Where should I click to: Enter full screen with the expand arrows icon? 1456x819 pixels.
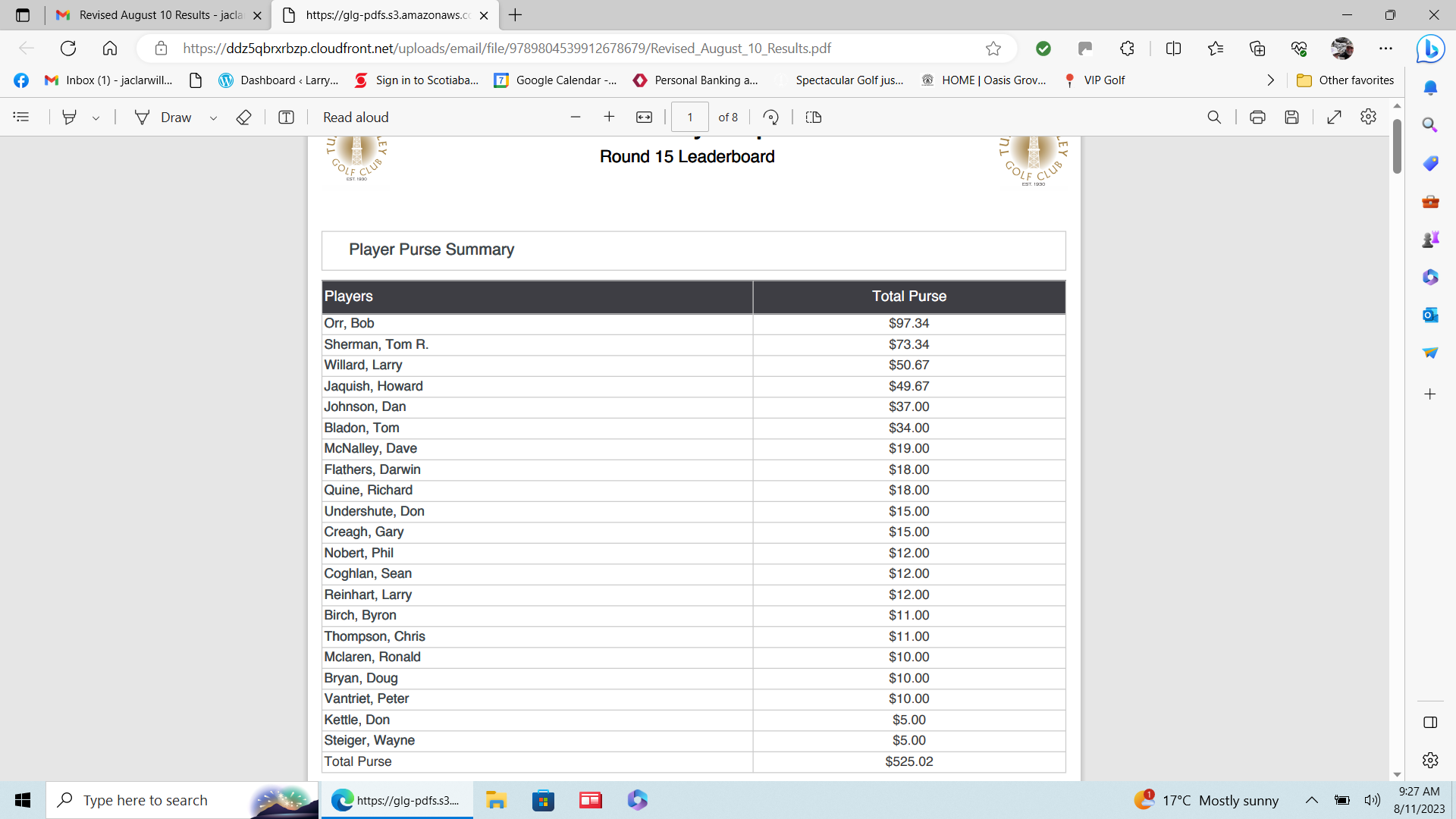tap(1334, 117)
